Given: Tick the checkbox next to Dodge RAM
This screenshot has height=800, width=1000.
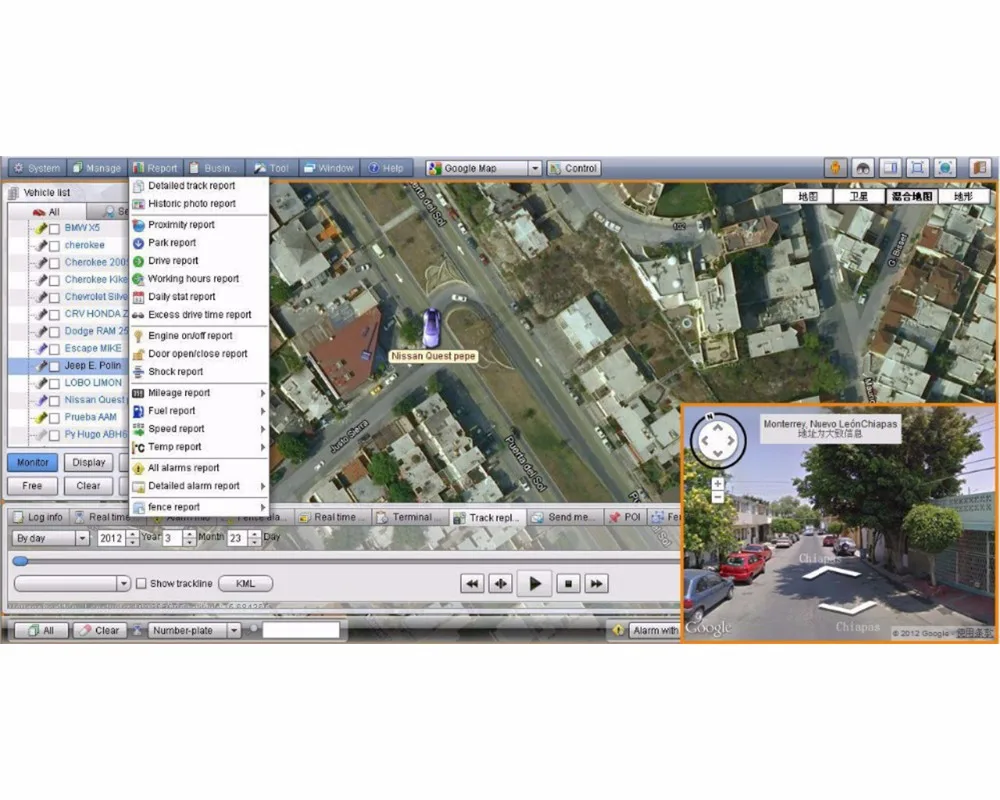Looking at the screenshot, I should click(x=52, y=331).
